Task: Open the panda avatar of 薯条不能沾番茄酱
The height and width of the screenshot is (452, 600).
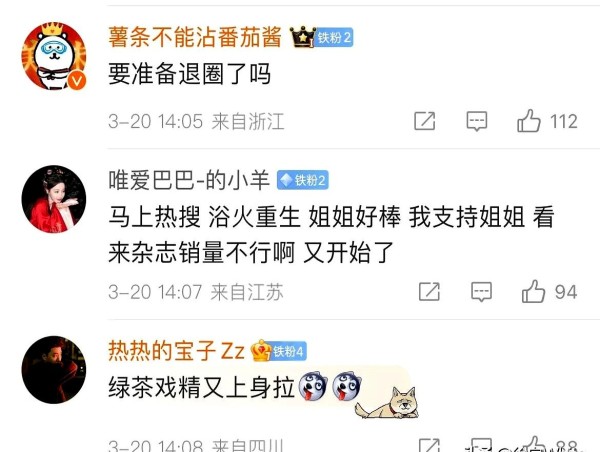Action: pos(54,56)
